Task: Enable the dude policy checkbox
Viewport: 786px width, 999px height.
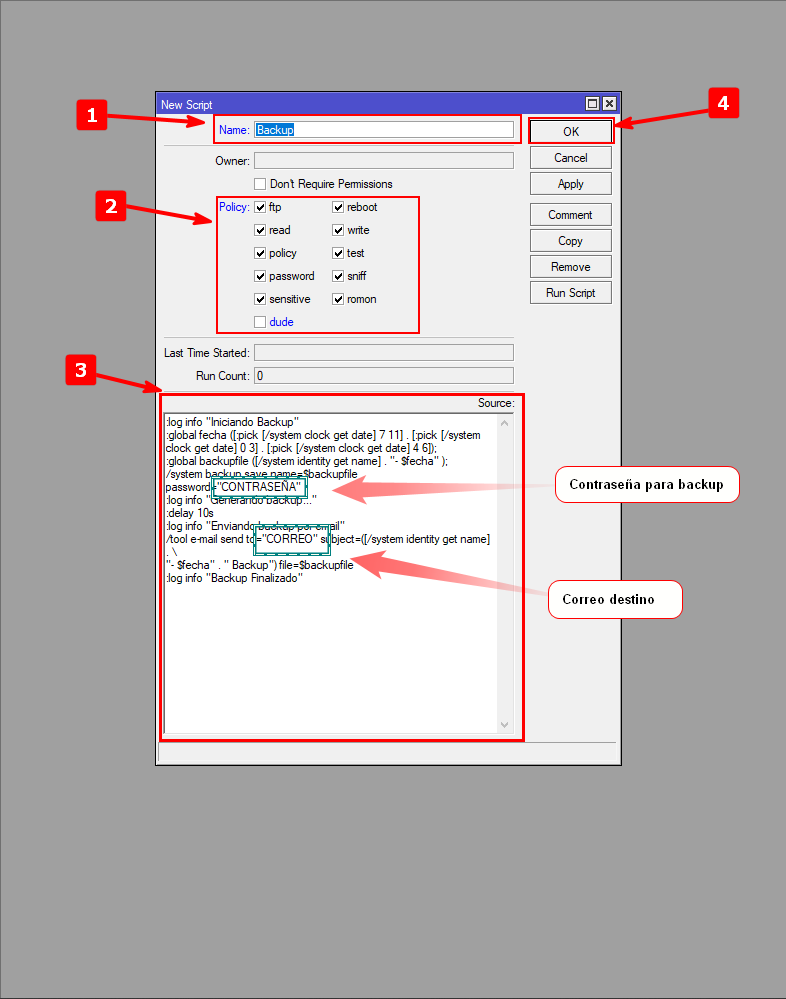Action: (x=260, y=322)
